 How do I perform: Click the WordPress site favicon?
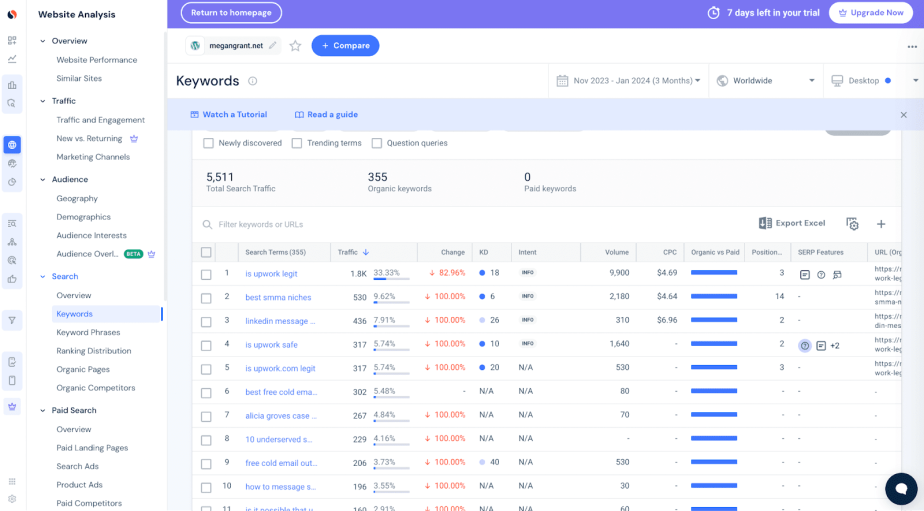195,45
